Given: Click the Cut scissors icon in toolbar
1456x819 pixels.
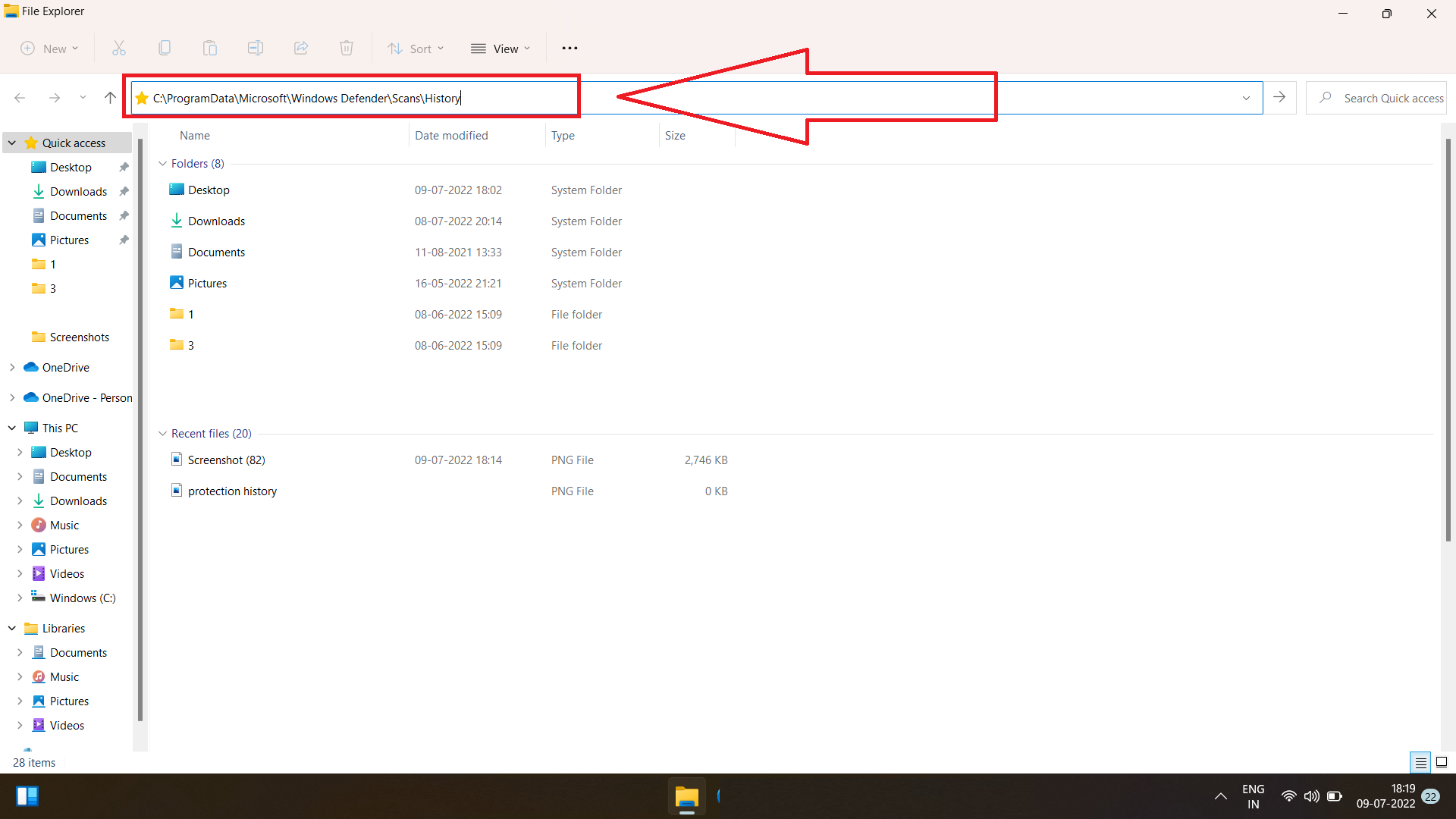Looking at the screenshot, I should point(119,49).
